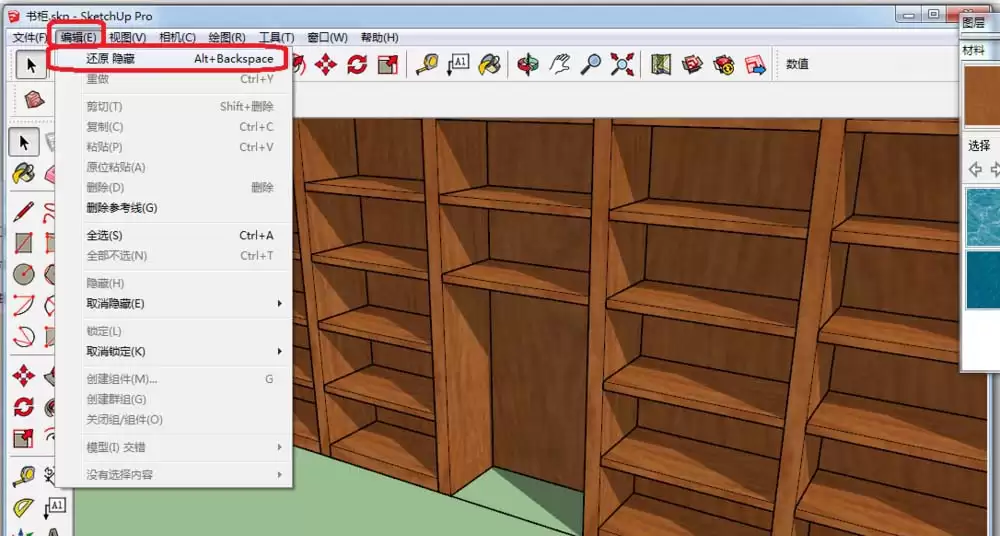Click the Tape Measure in top toolbar

click(427, 64)
